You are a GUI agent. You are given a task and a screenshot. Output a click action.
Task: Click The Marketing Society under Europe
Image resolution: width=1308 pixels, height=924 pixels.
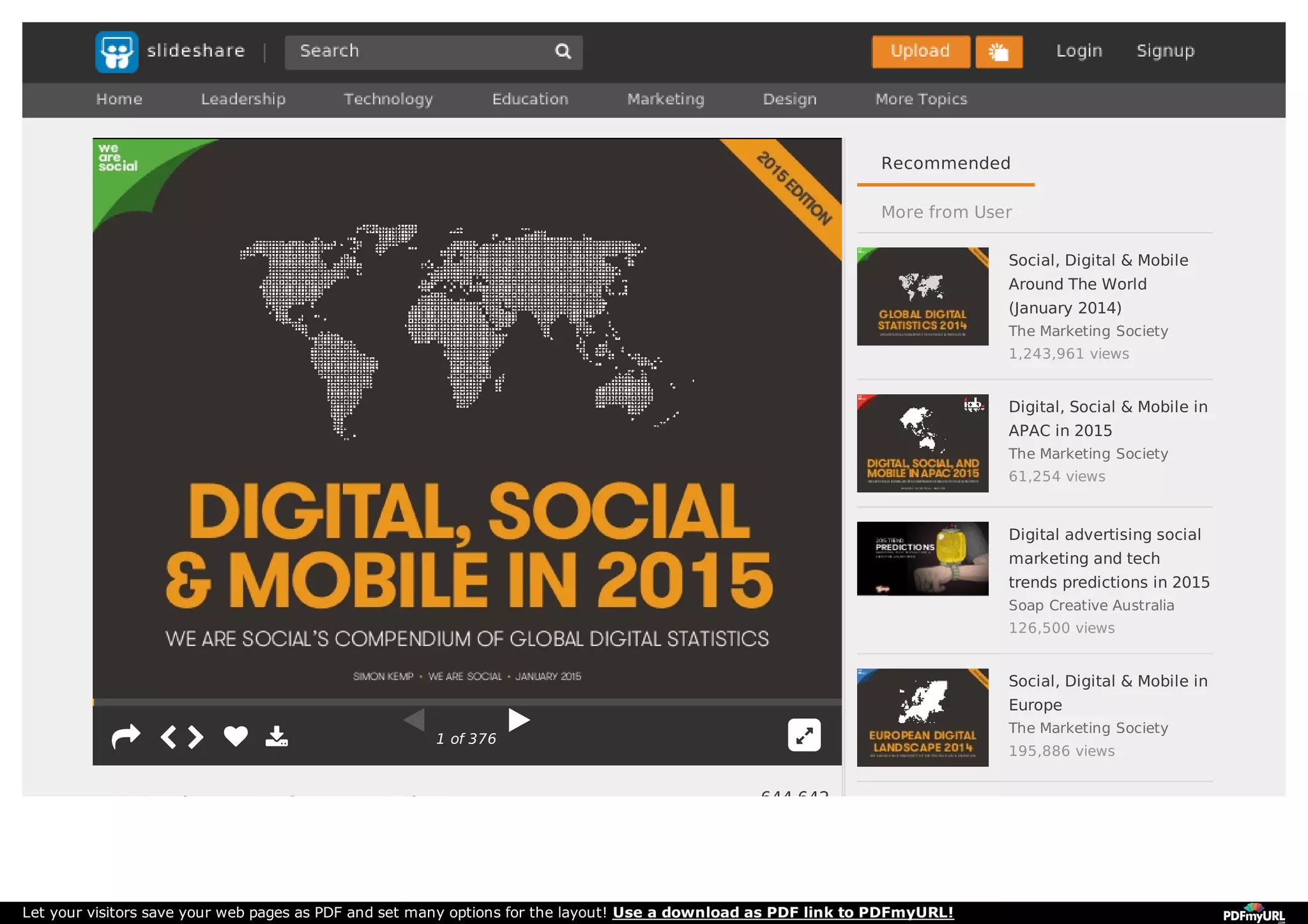click(1088, 728)
